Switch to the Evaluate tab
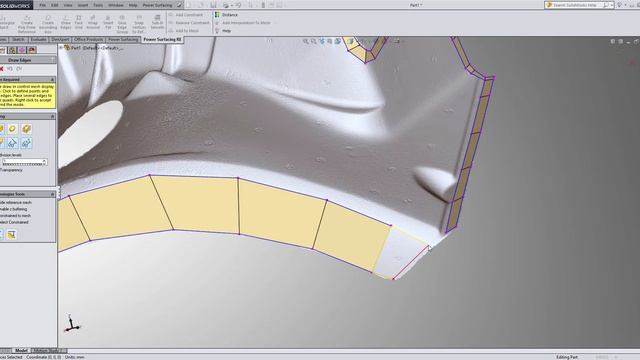The height and width of the screenshot is (360, 640). coord(39,40)
